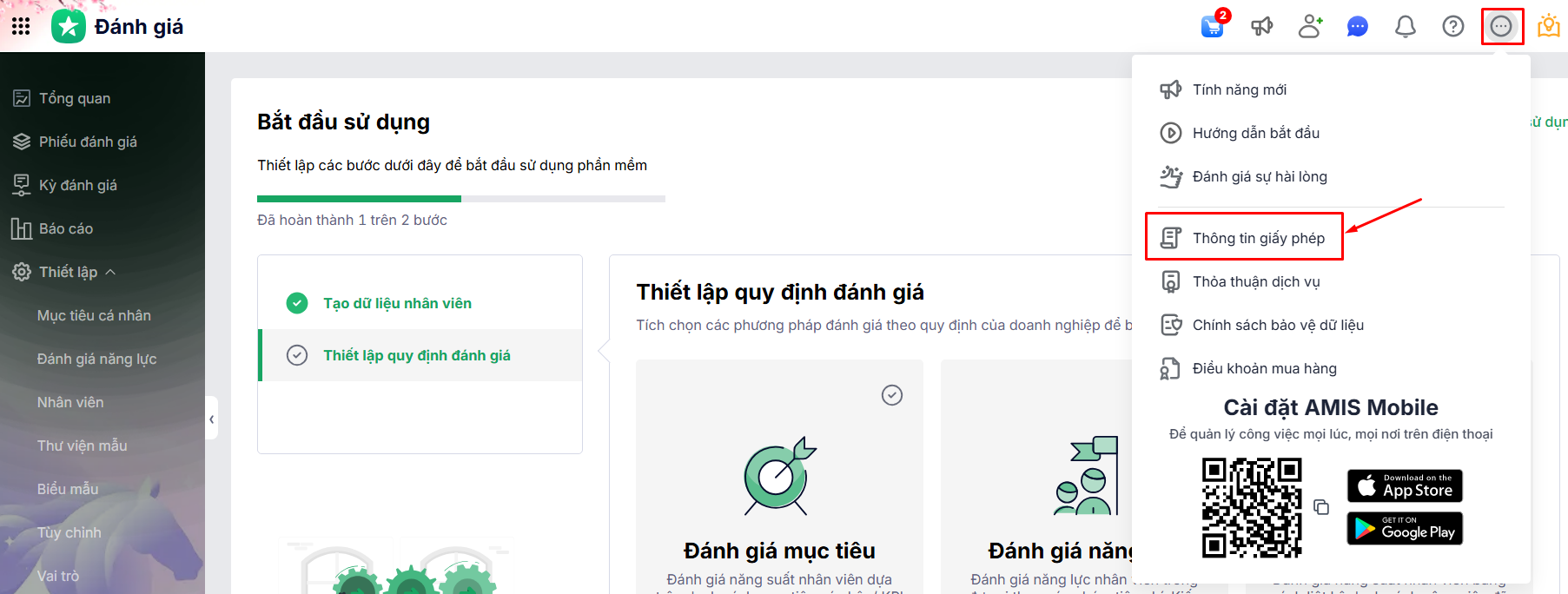
Task: Open the app grid launcher icon
Action: click(21, 26)
